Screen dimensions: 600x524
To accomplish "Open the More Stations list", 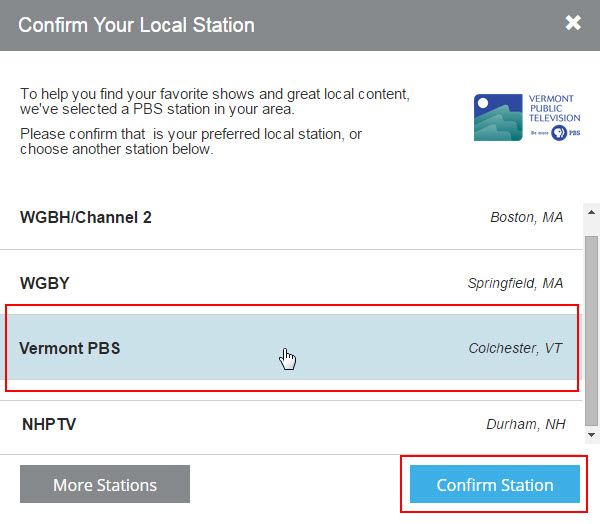I will 105,484.
